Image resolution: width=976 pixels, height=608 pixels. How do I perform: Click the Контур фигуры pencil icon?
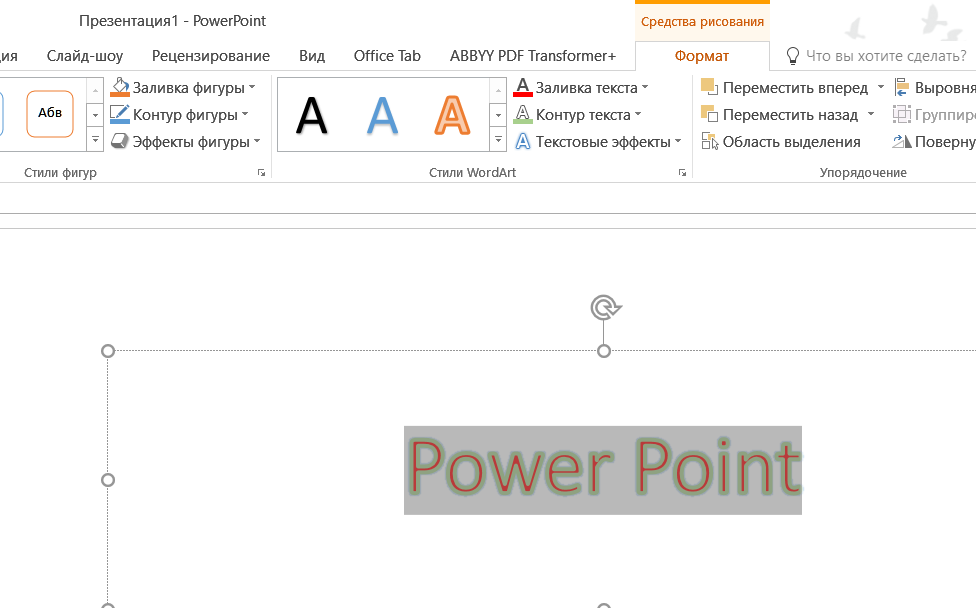[x=120, y=115]
